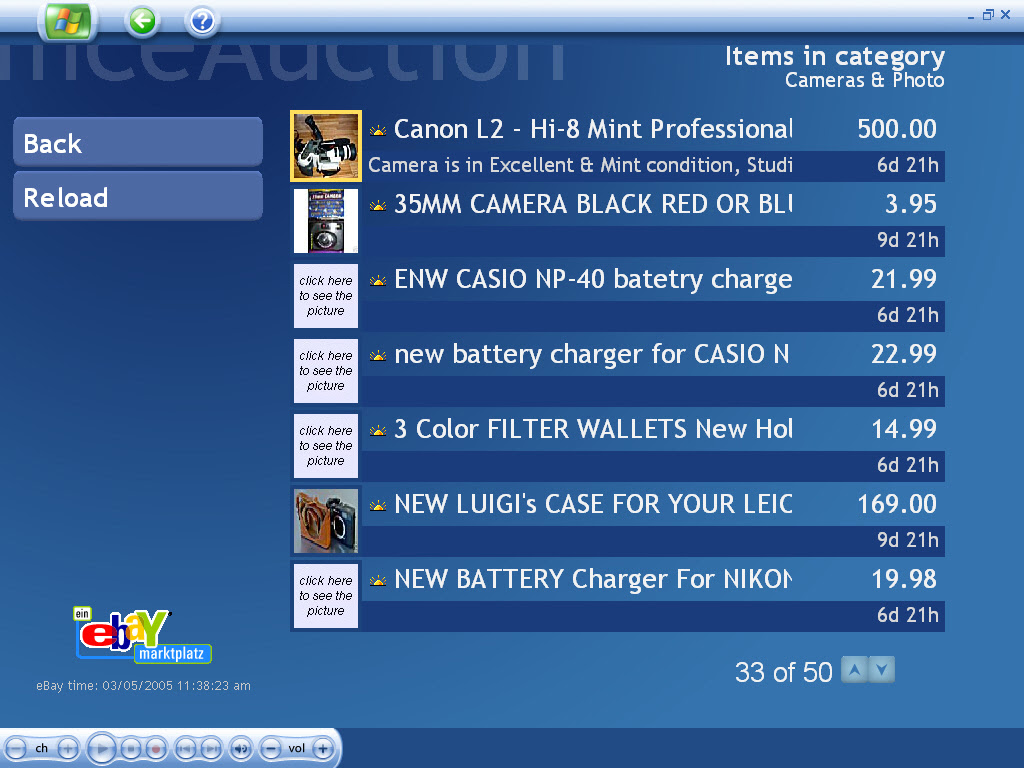Mute audio with the speaker icon
This screenshot has width=1024, height=768.
tap(241, 748)
